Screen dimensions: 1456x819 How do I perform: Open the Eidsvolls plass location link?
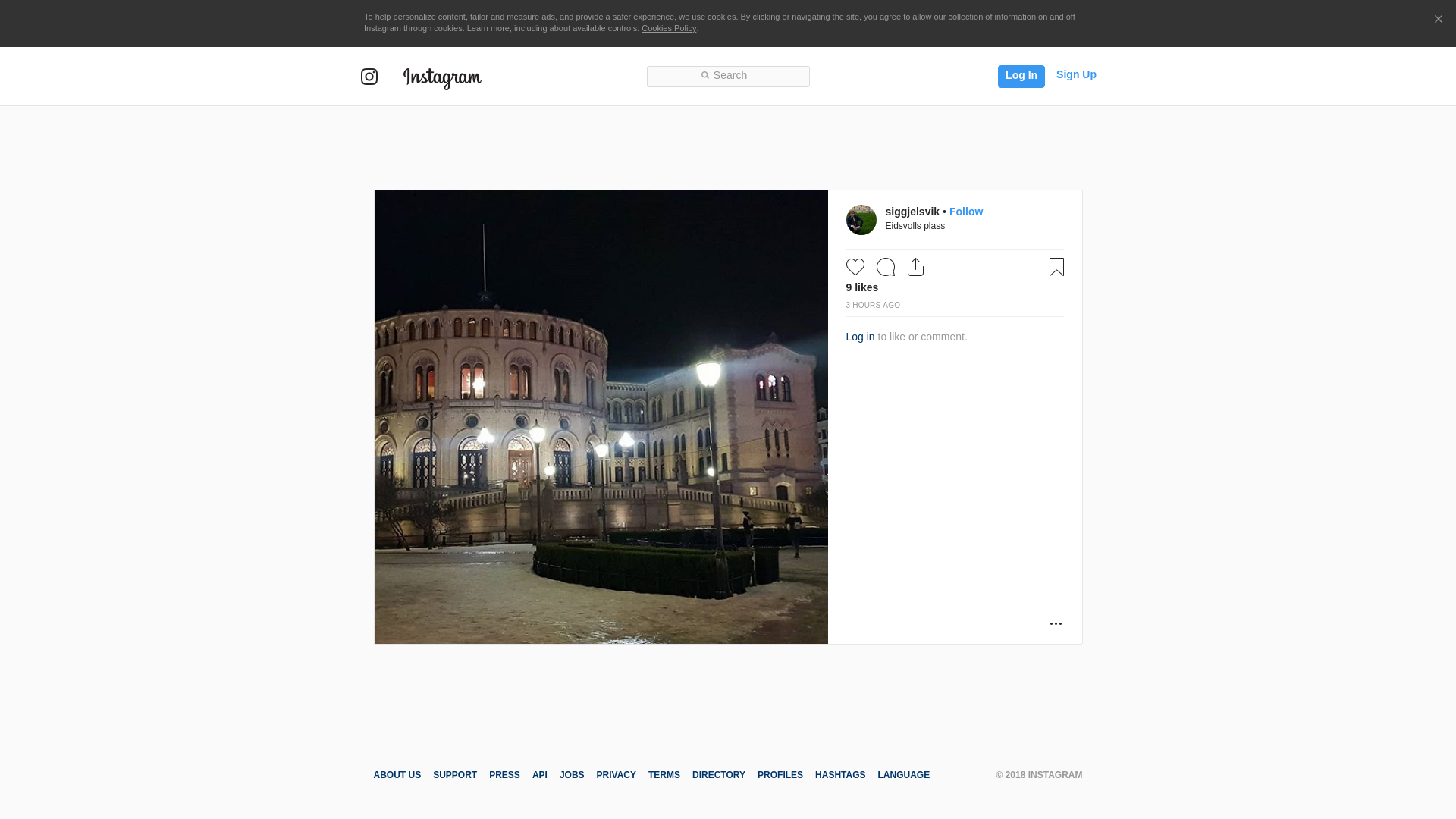coord(915,226)
